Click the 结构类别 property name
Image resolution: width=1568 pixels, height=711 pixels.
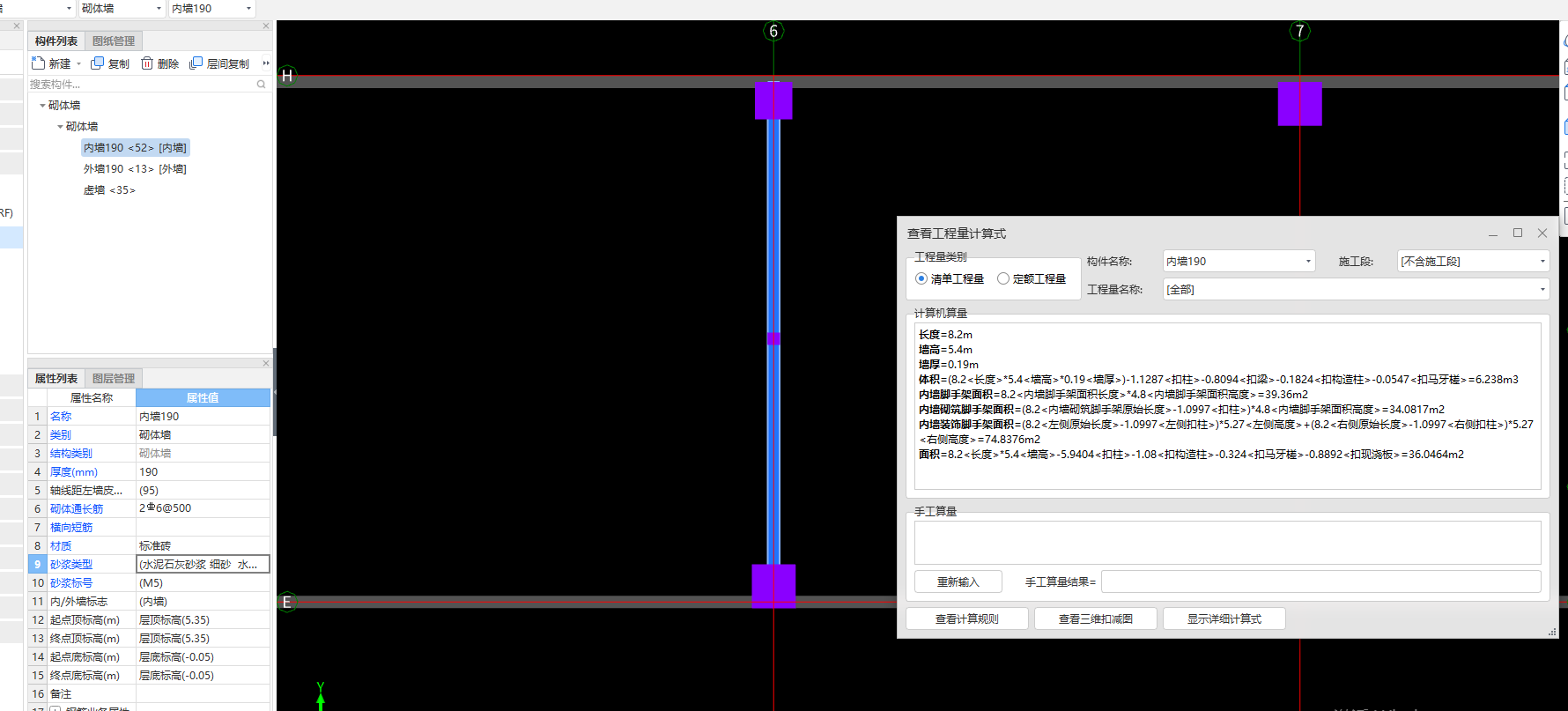(x=71, y=453)
